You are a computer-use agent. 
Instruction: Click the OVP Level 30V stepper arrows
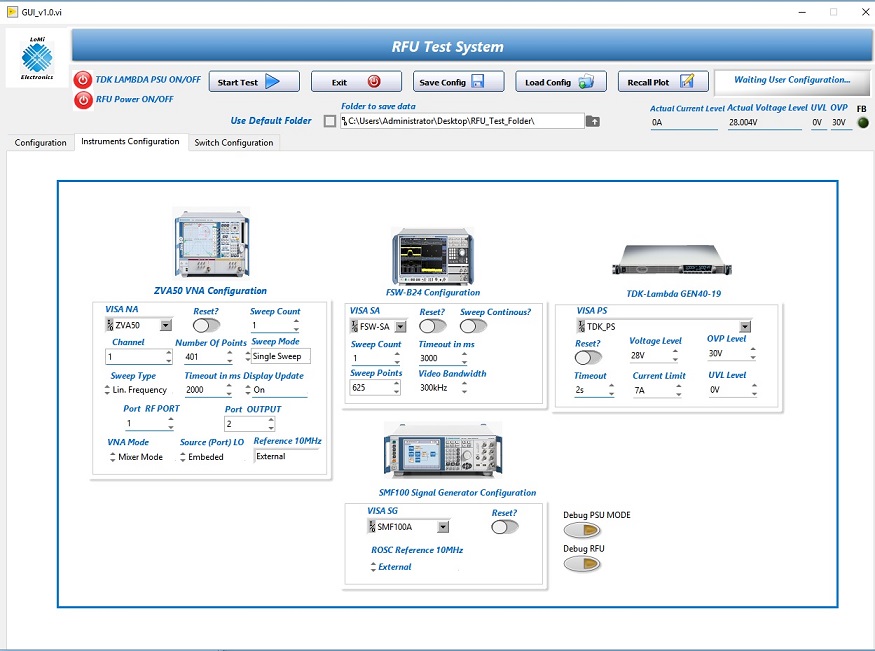[753, 353]
